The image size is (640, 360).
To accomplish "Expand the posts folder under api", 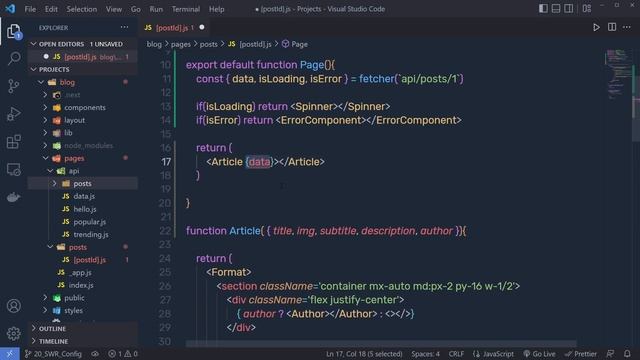I will pyautogui.click(x=82, y=183).
